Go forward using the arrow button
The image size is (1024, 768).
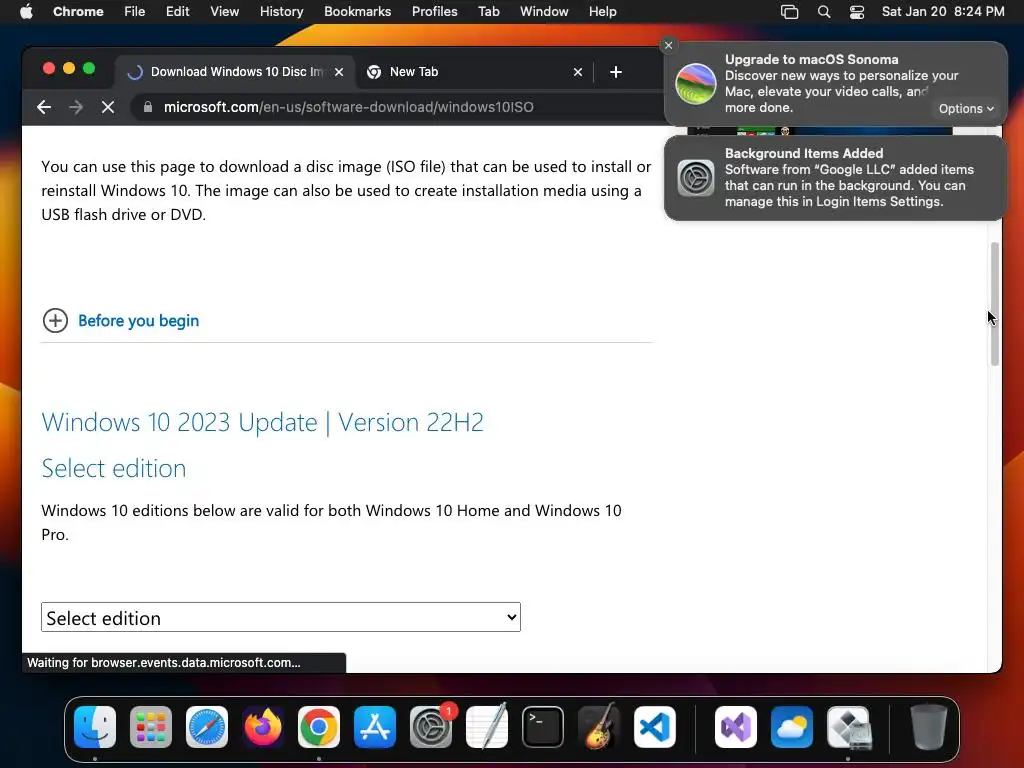click(x=76, y=107)
